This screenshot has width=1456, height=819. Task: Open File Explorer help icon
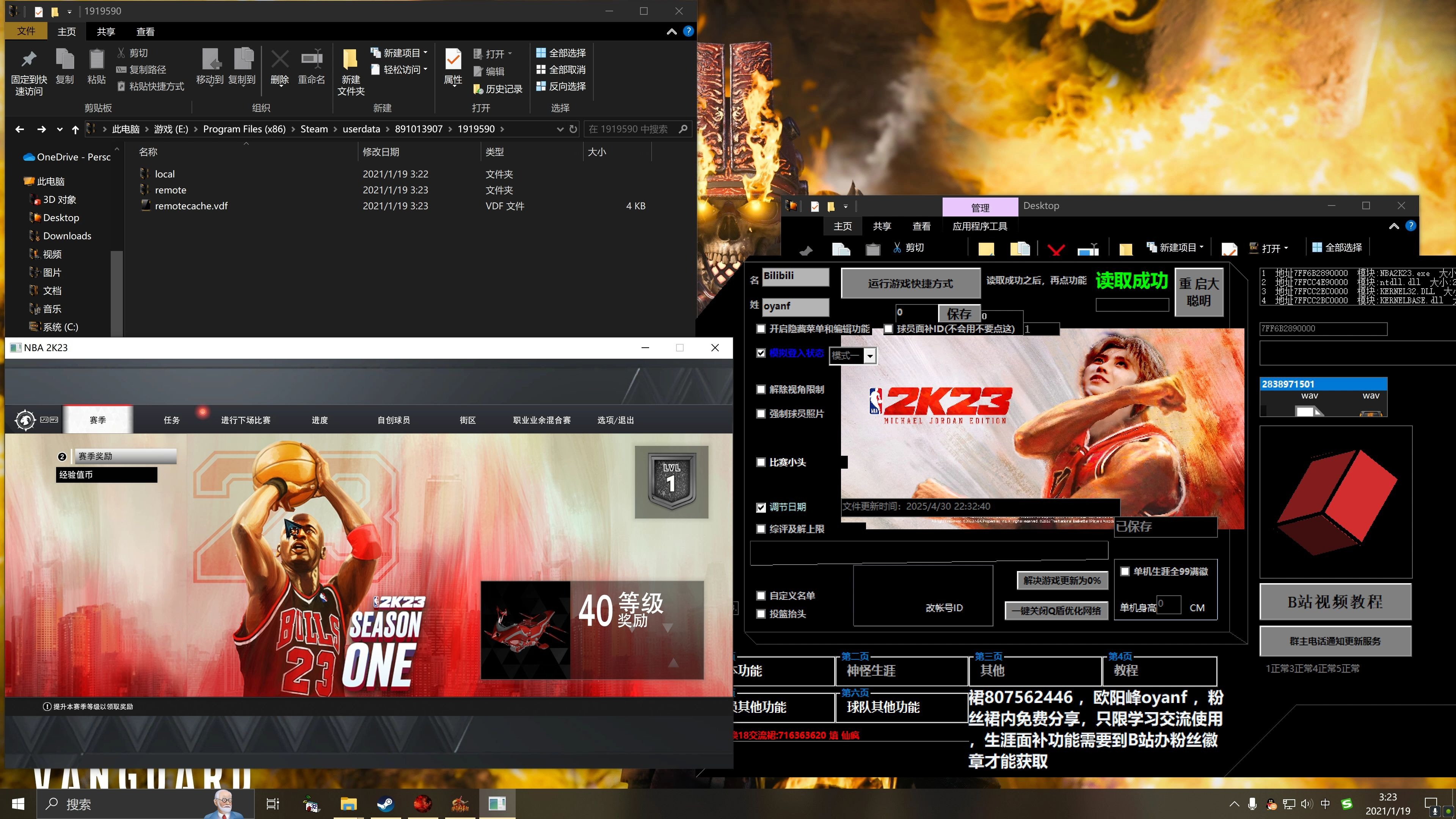click(688, 31)
